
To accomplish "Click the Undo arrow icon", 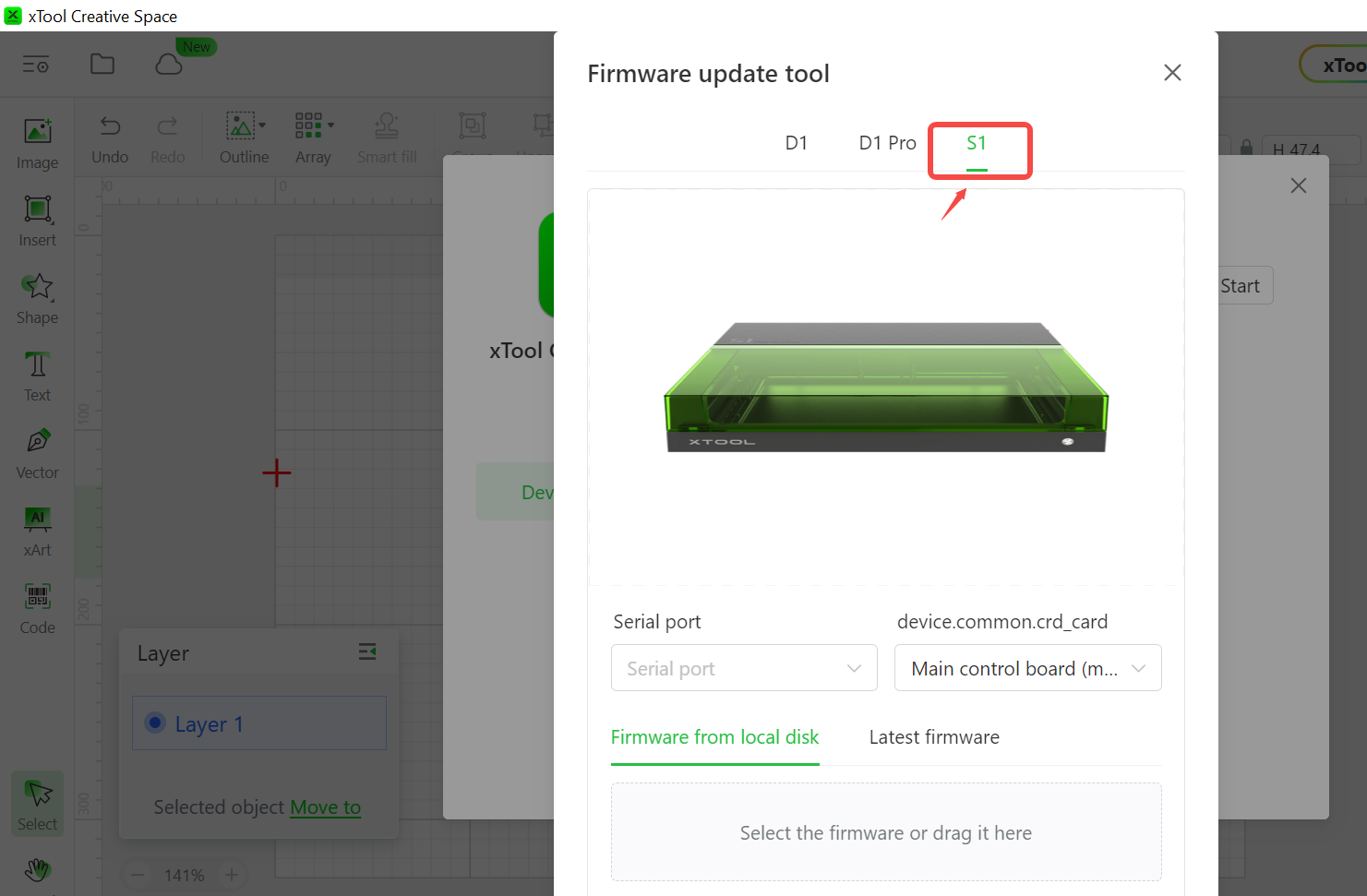I will click(110, 126).
